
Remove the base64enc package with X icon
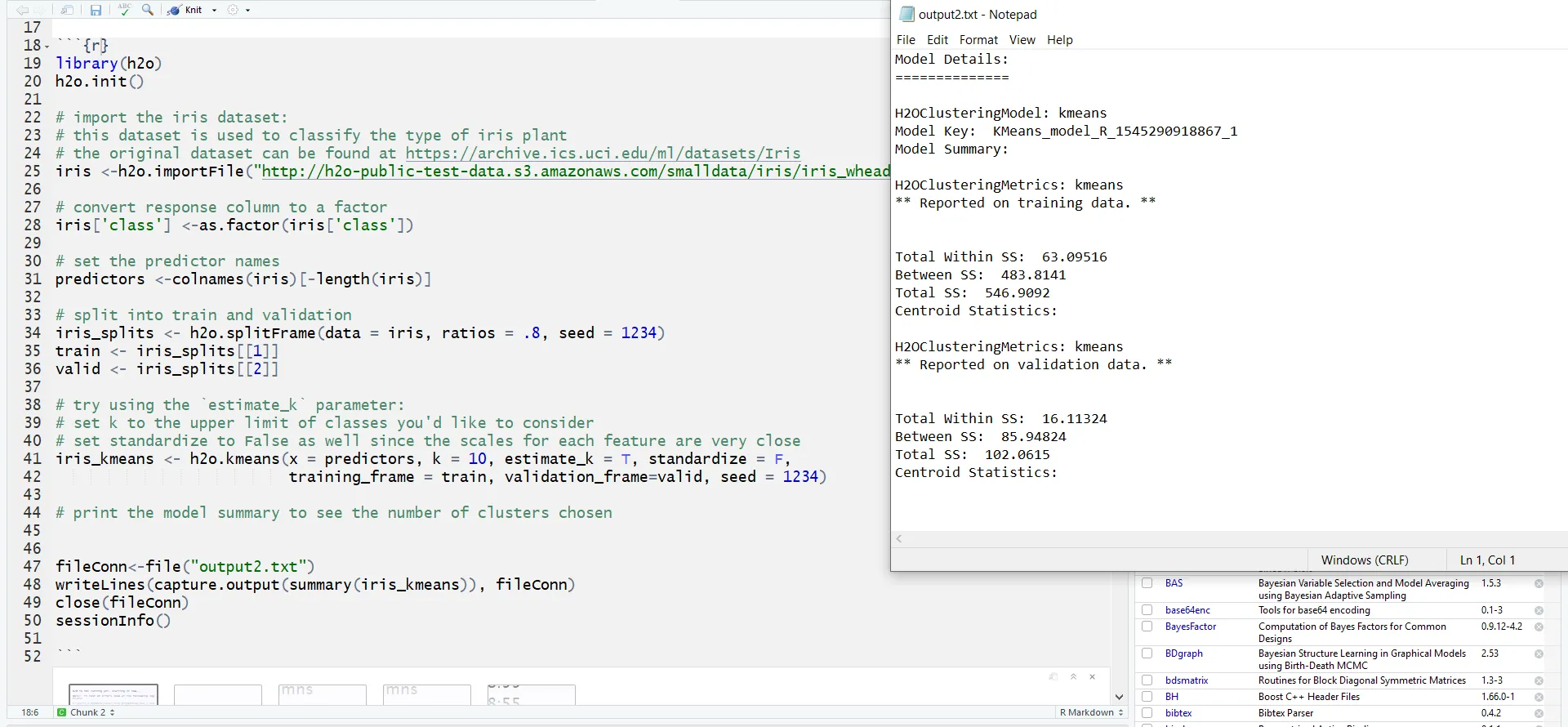coord(1539,610)
